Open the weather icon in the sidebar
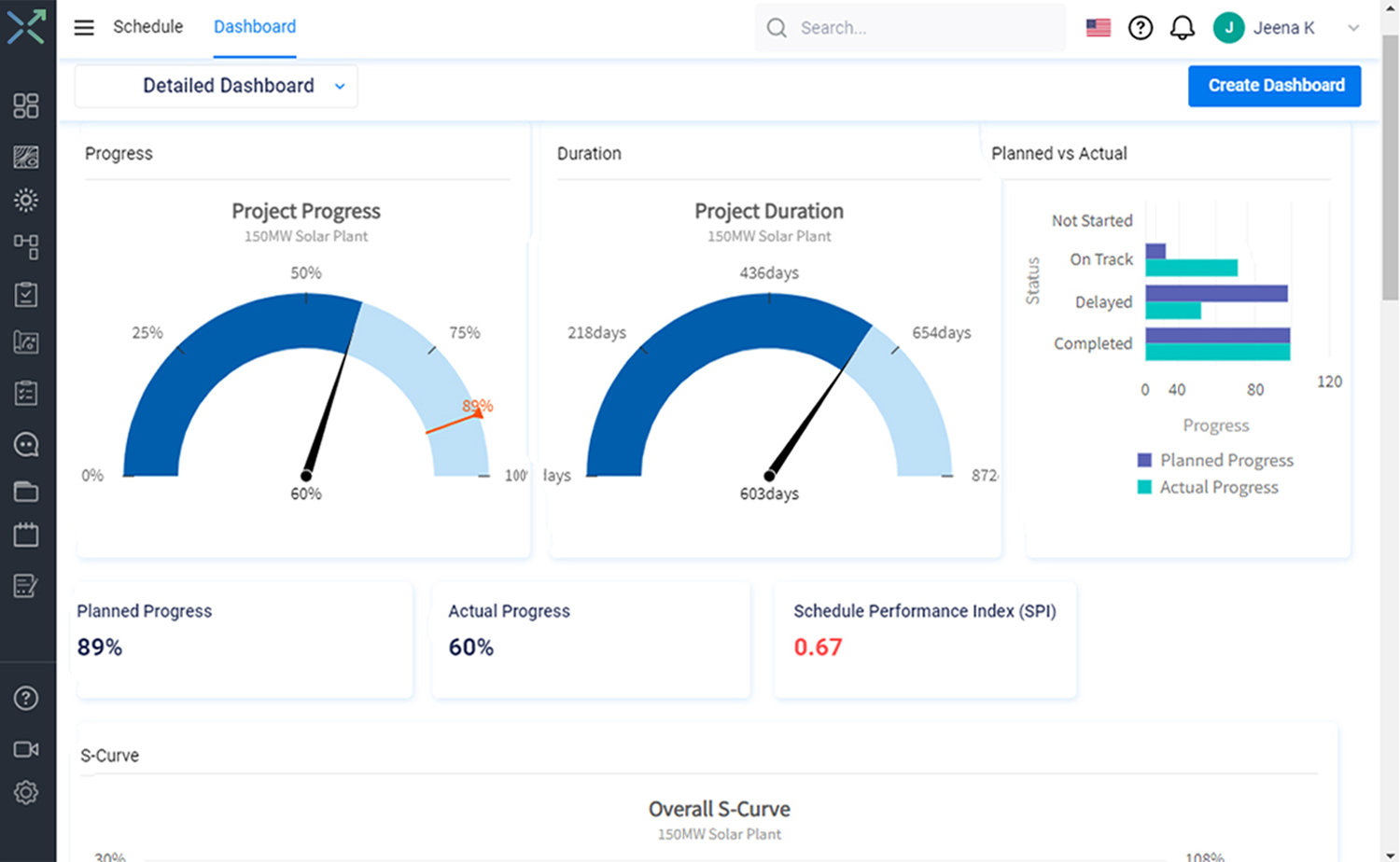 27,199
